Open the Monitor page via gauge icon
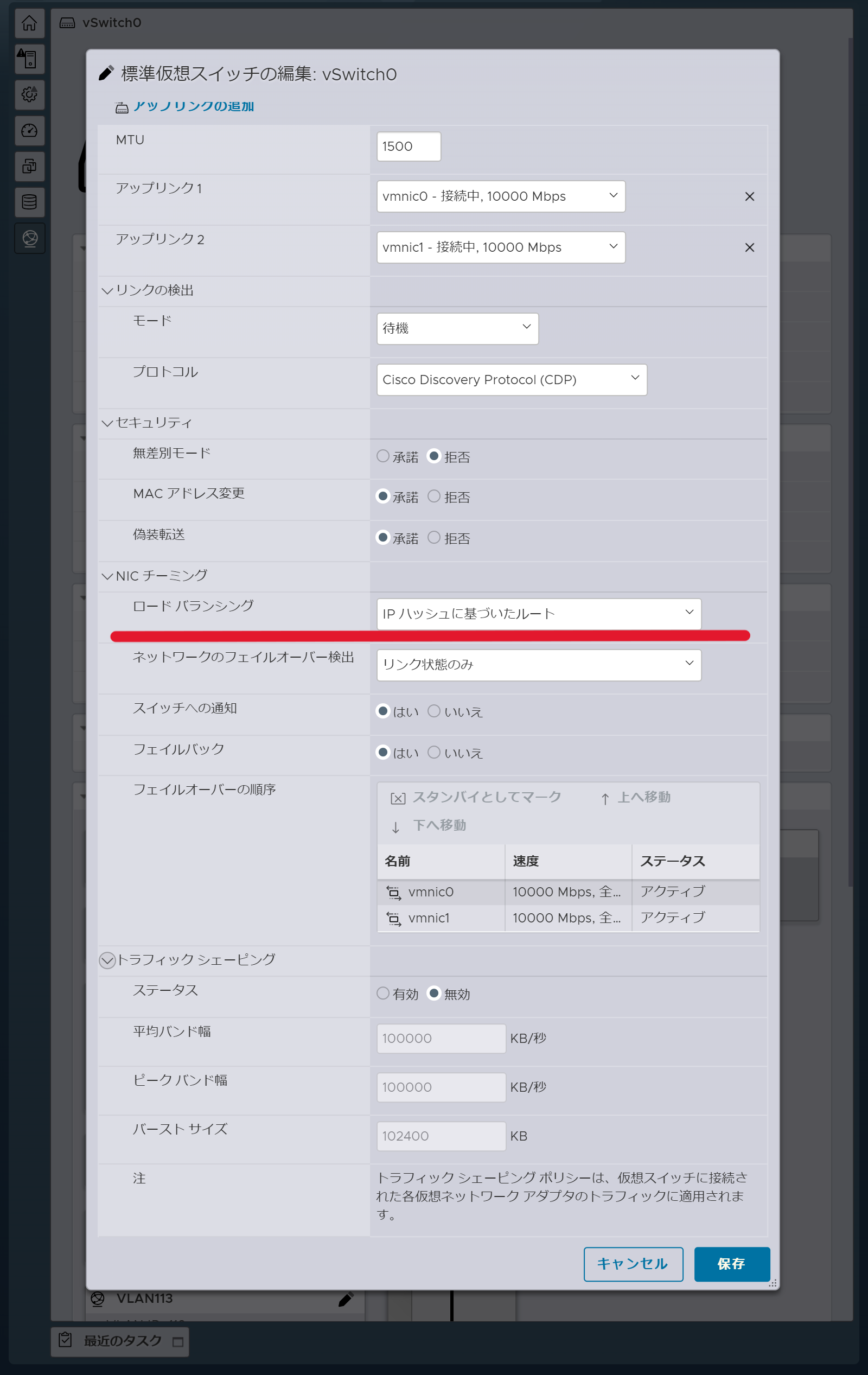868x1375 pixels. click(x=30, y=131)
